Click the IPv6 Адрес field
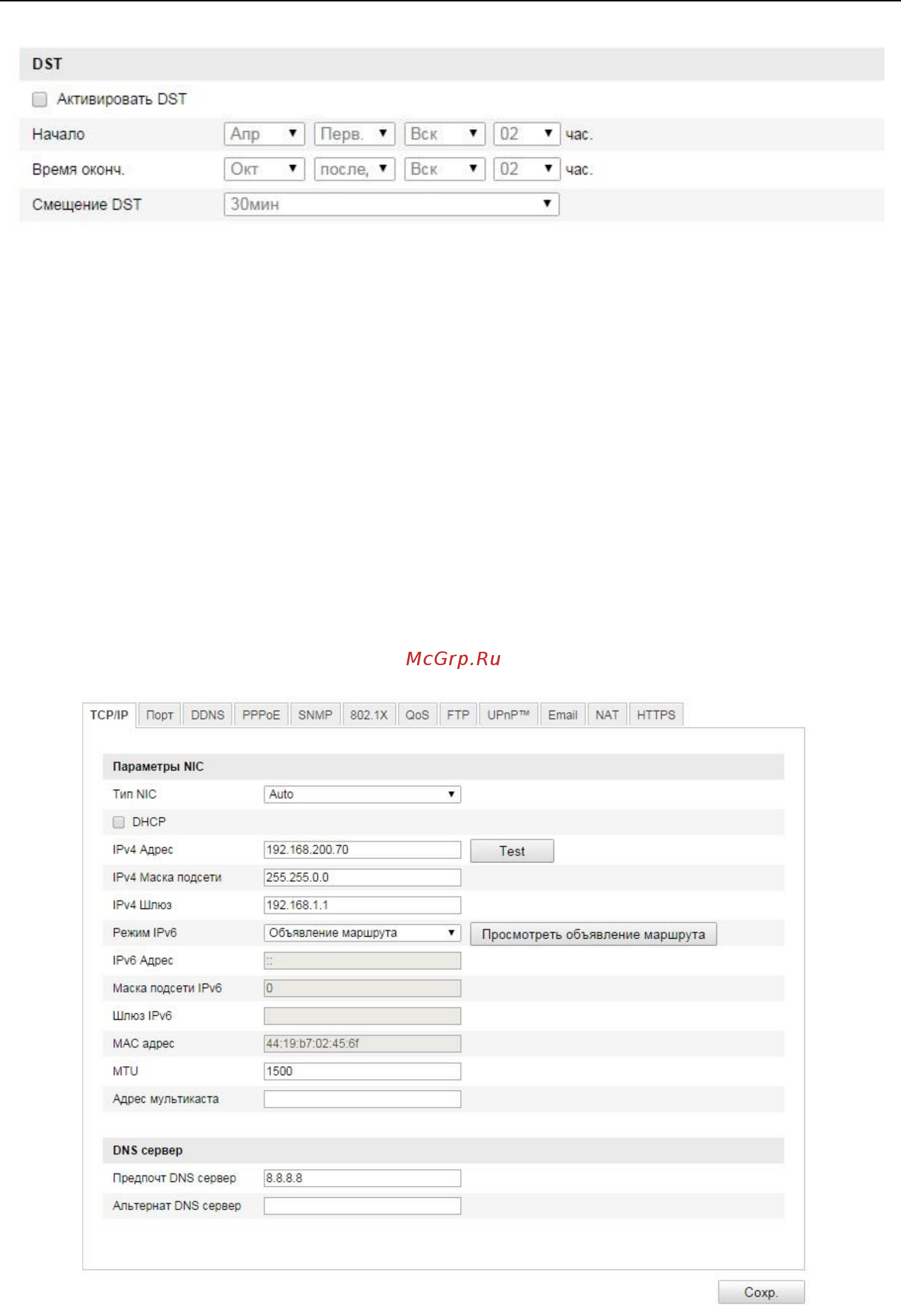 (x=362, y=961)
